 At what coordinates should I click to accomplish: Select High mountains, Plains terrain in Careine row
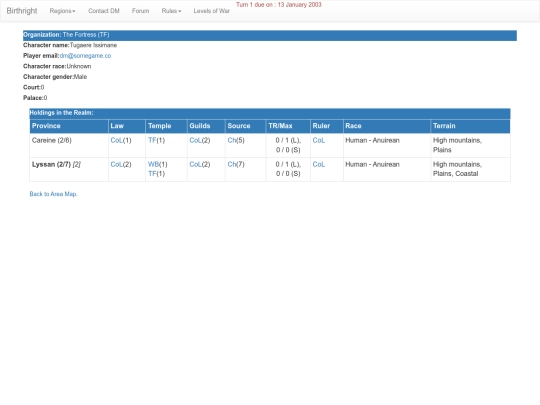point(470,145)
